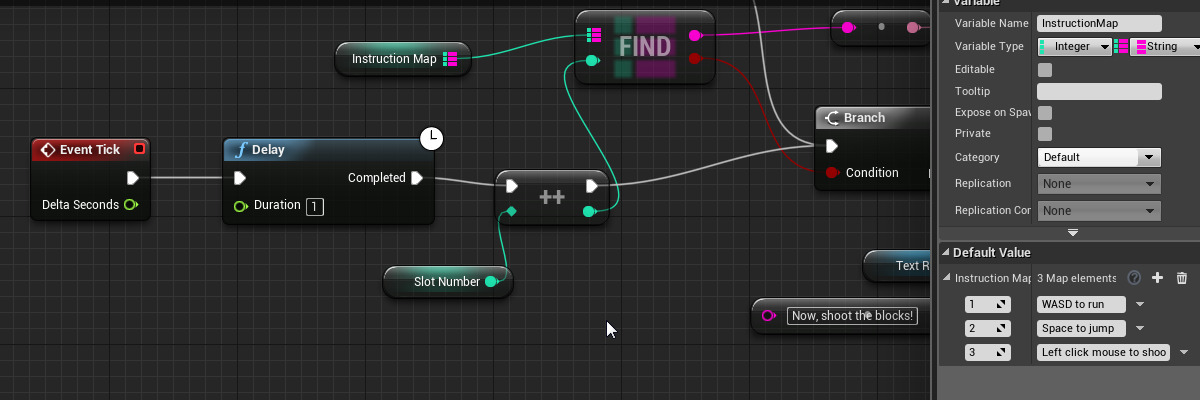1200x400 pixels.
Task: Toggle the Editable checkbox
Action: pos(1045,70)
